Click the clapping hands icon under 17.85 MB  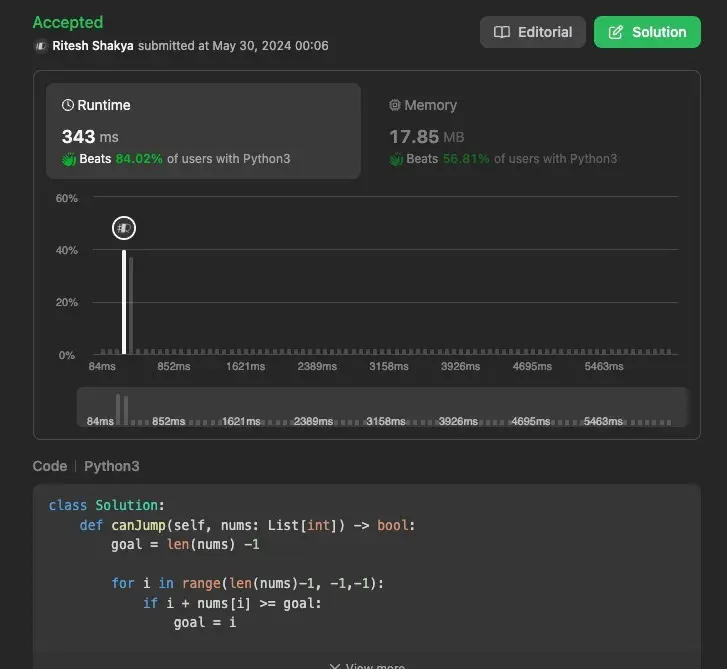click(x=395, y=159)
